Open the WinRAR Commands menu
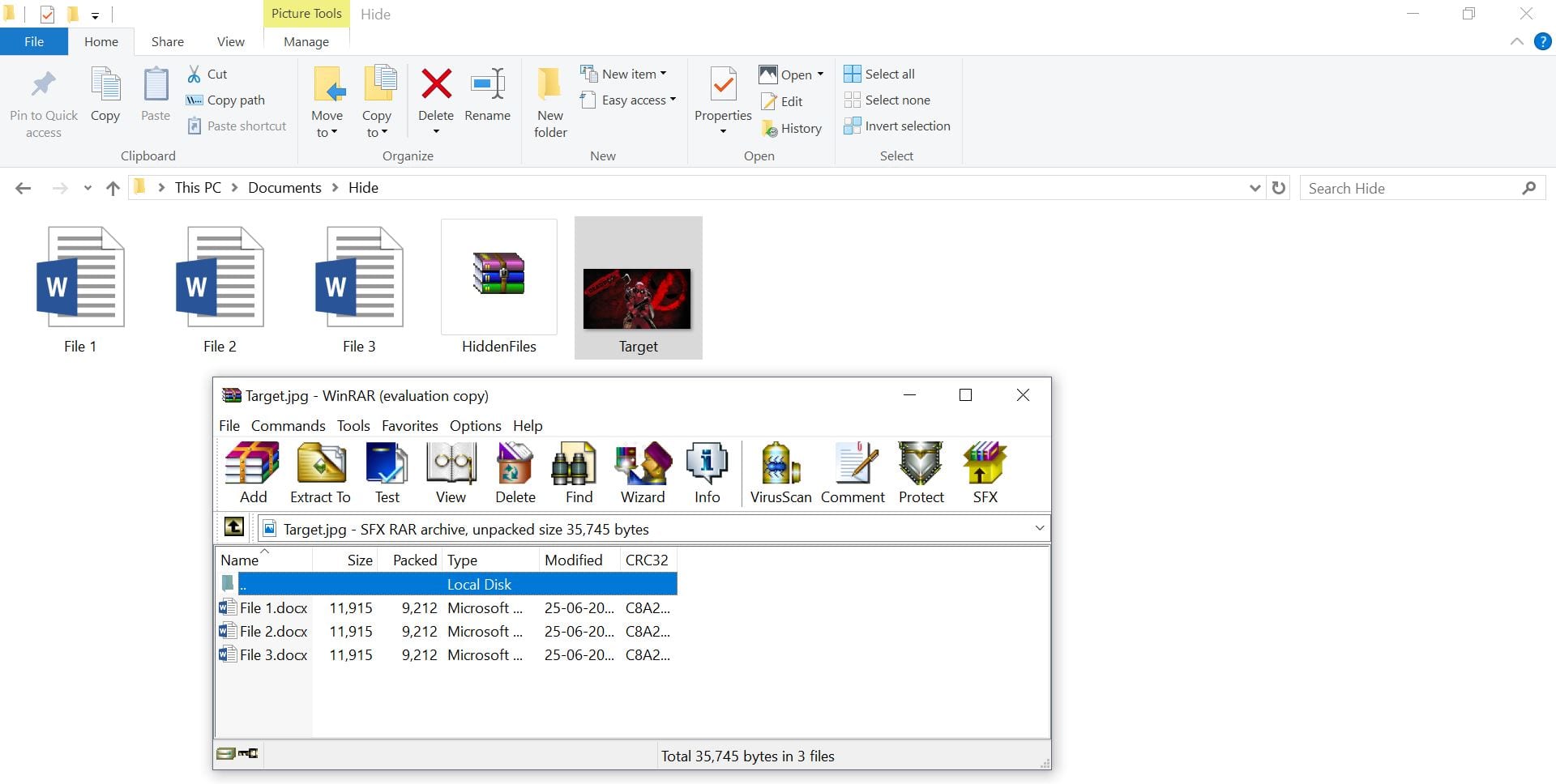Viewport: 1556px width, 784px height. (x=288, y=425)
